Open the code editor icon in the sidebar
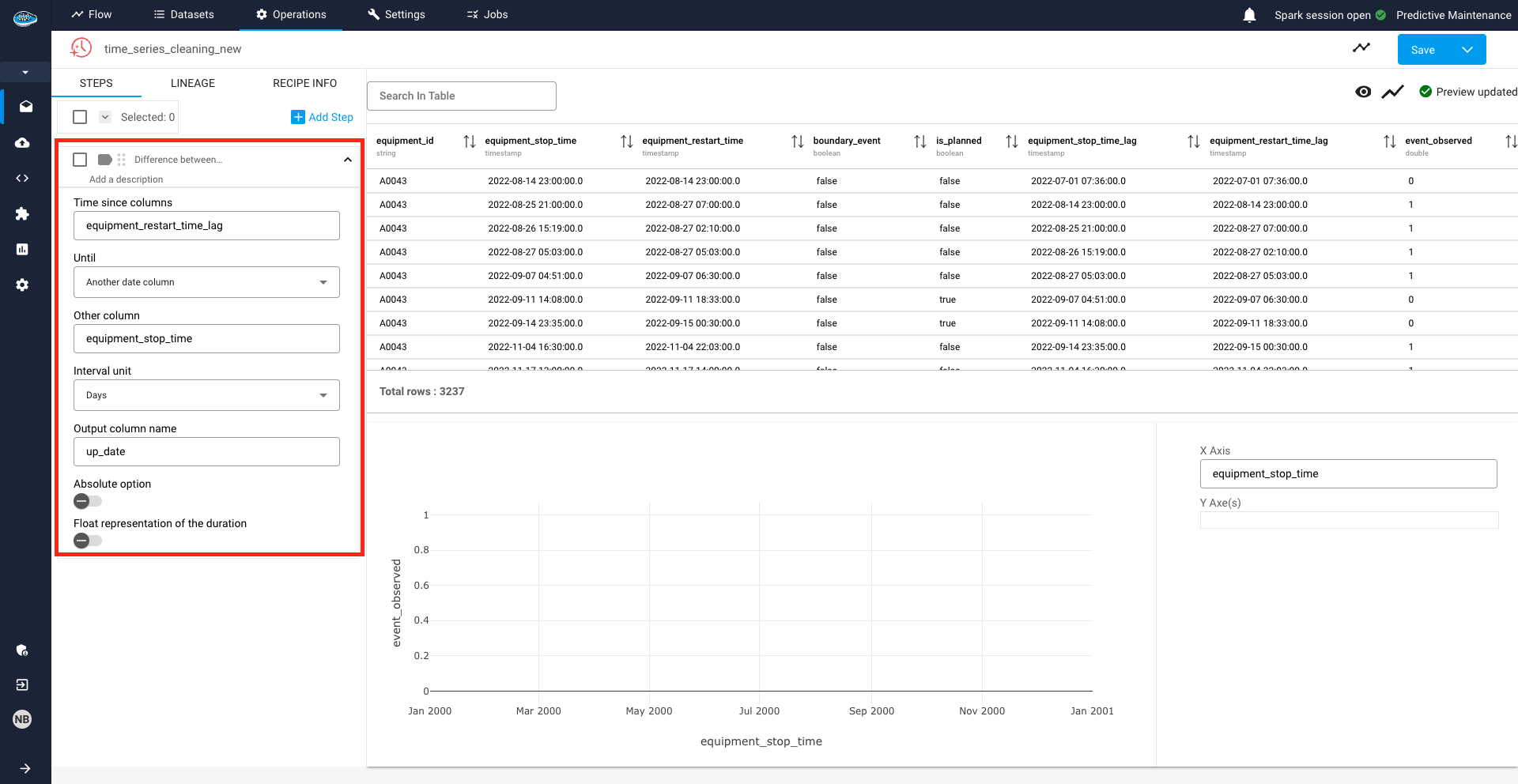Viewport: 1518px width, 784px height. 21,178
